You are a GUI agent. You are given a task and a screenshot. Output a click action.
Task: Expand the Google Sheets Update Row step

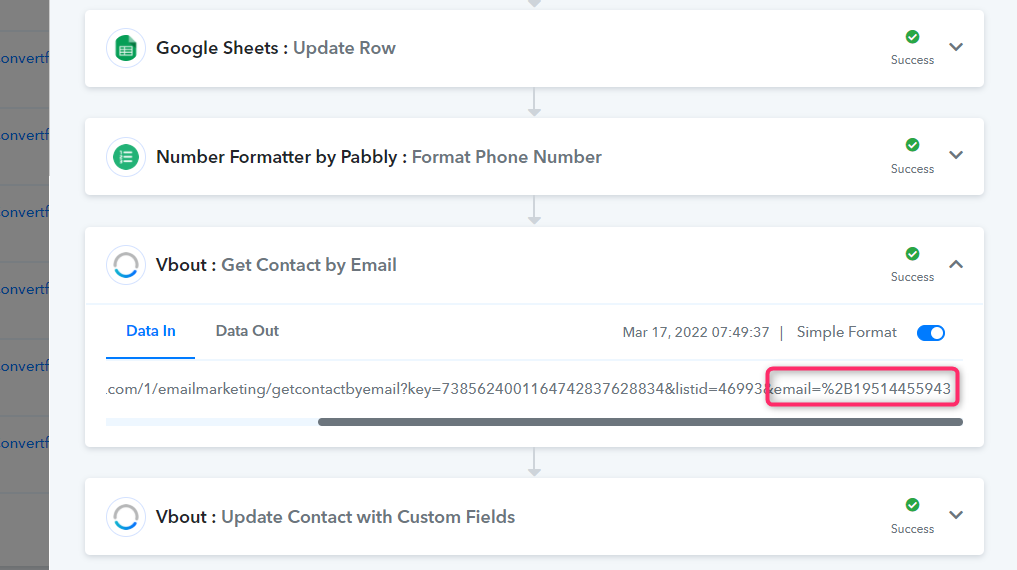pyautogui.click(x=955, y=47)
